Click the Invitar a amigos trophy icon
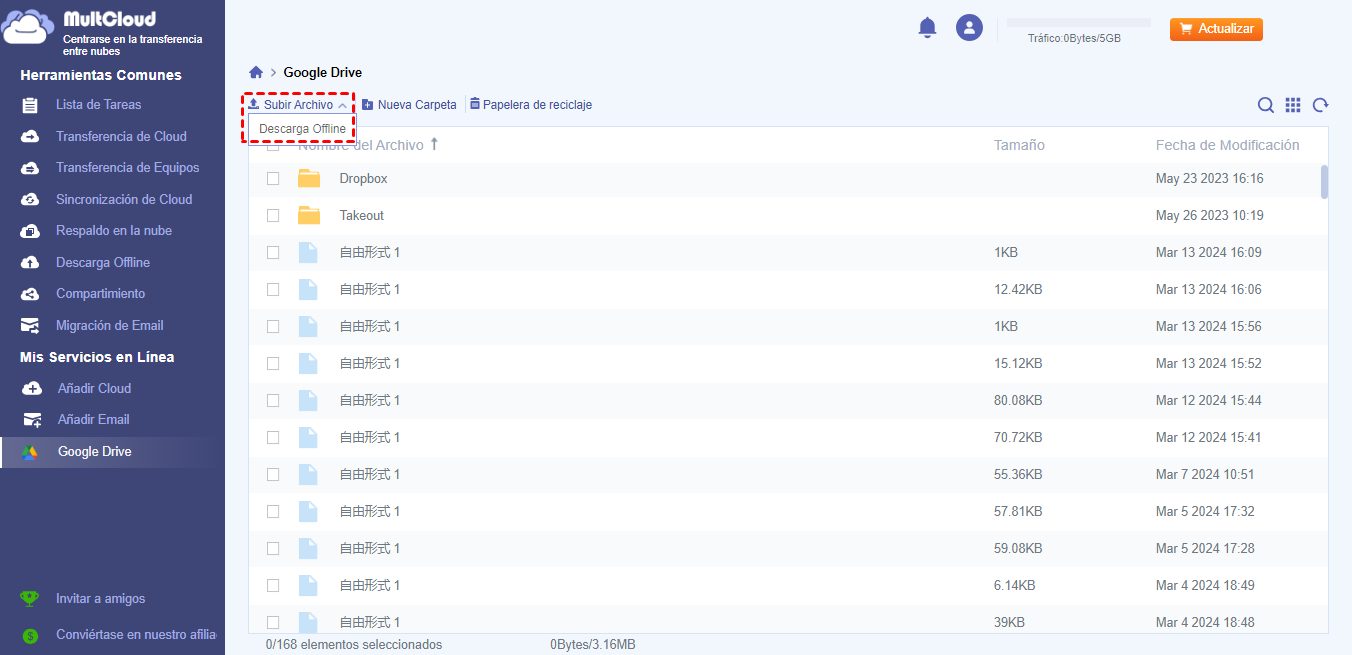 point(30,599)
